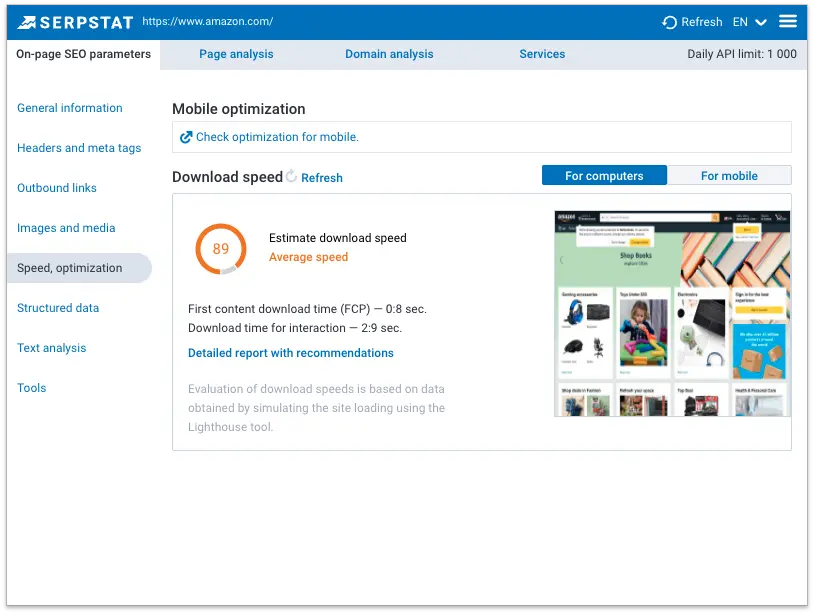Open the Domain analysis tab
This screenshot has width=814, height=614.
[x=389, y=54]
